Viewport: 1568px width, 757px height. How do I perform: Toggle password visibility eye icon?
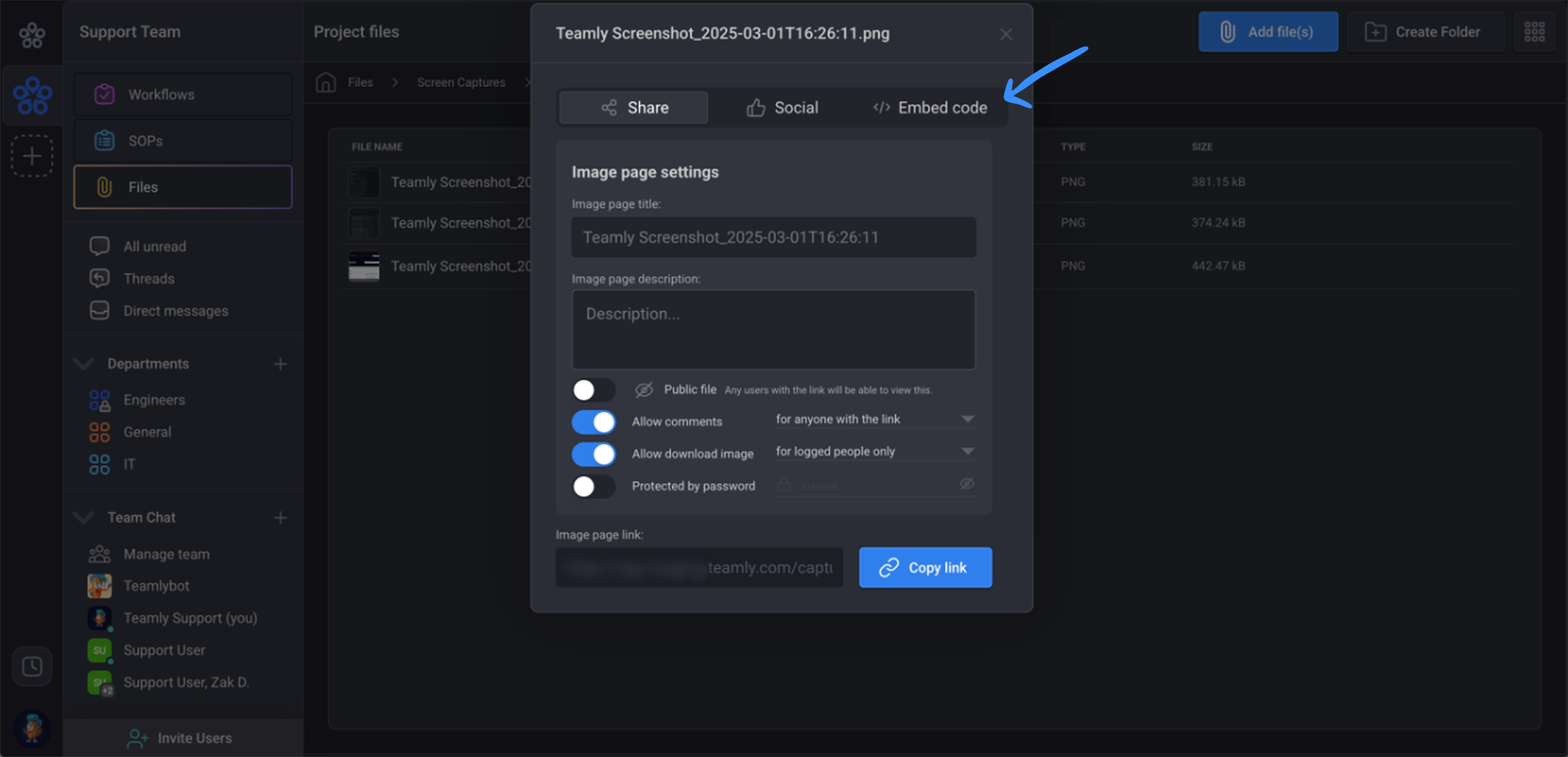[x=967, y=484]
